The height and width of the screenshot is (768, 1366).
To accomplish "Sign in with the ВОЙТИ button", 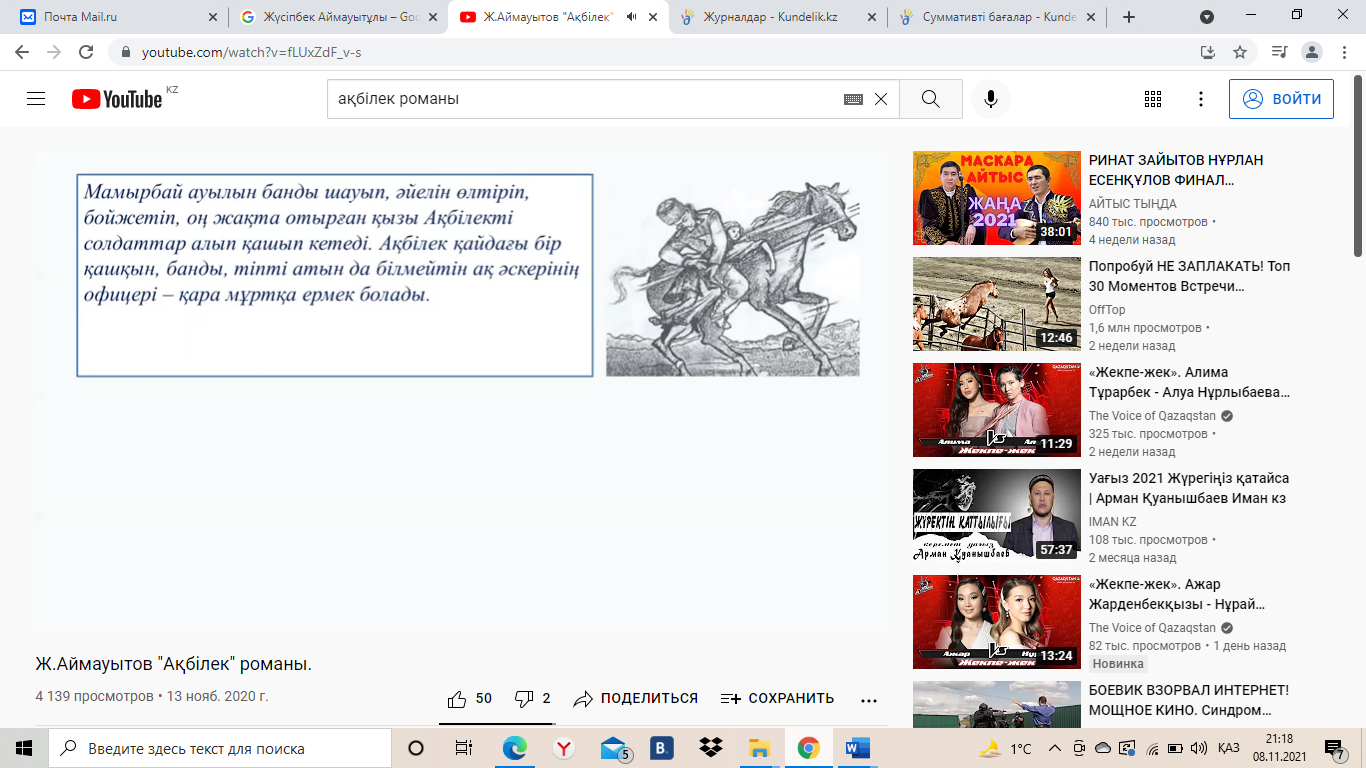I will point(1281,99).
